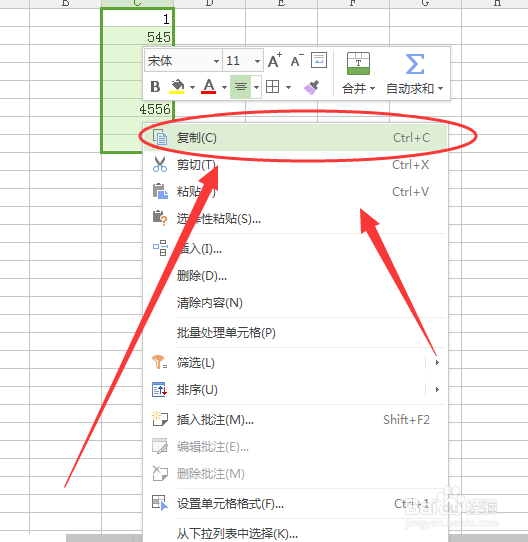The height and width of the screenshot is (542, 528).
Task: Expand the 合并 merge dropdown arrow
Action: [372, 88]
